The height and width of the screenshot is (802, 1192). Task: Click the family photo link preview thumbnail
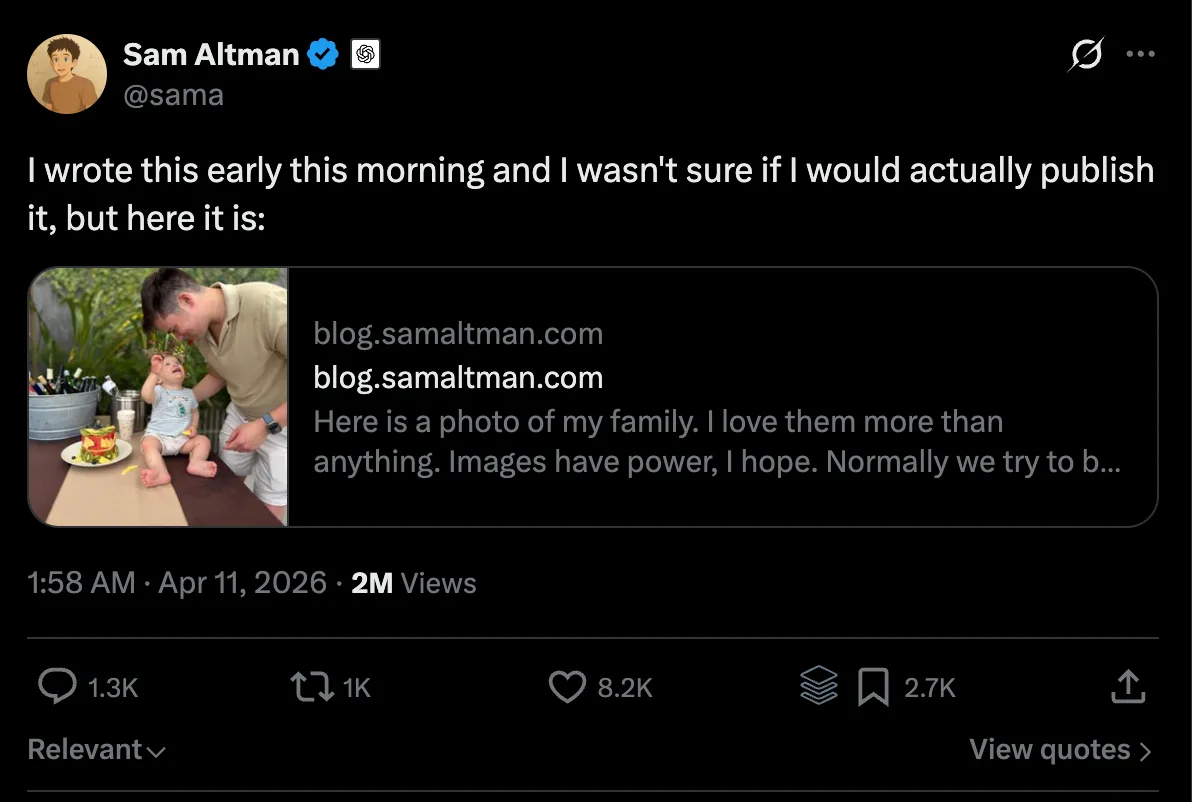[158, 396]
